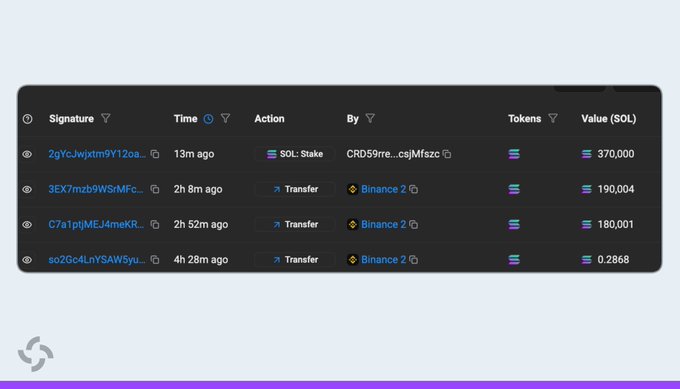
Task: Click the Signature column header
Action: point(71,118)
